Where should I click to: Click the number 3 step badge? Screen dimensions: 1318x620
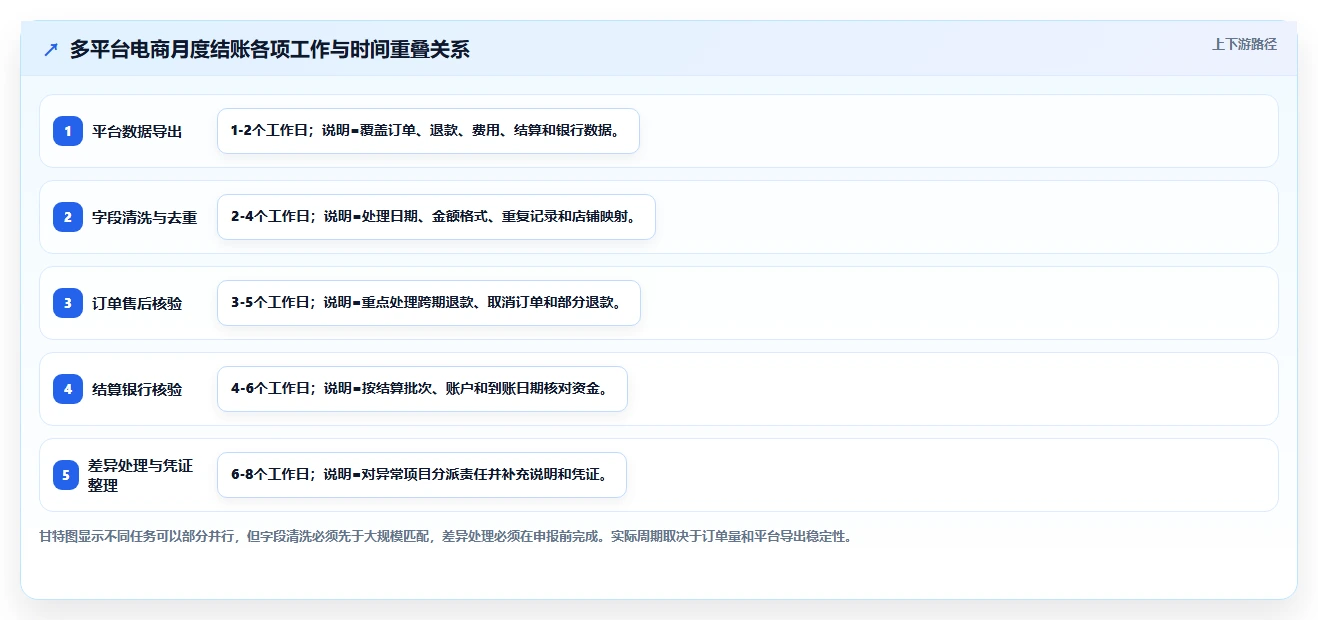(68, 303)
